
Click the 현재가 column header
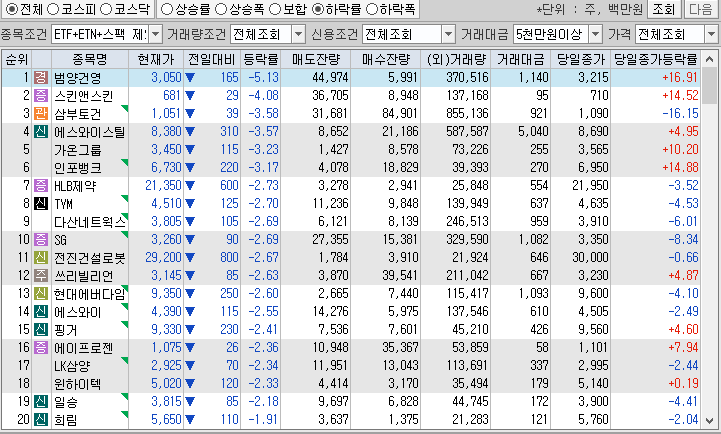[156, 59]
